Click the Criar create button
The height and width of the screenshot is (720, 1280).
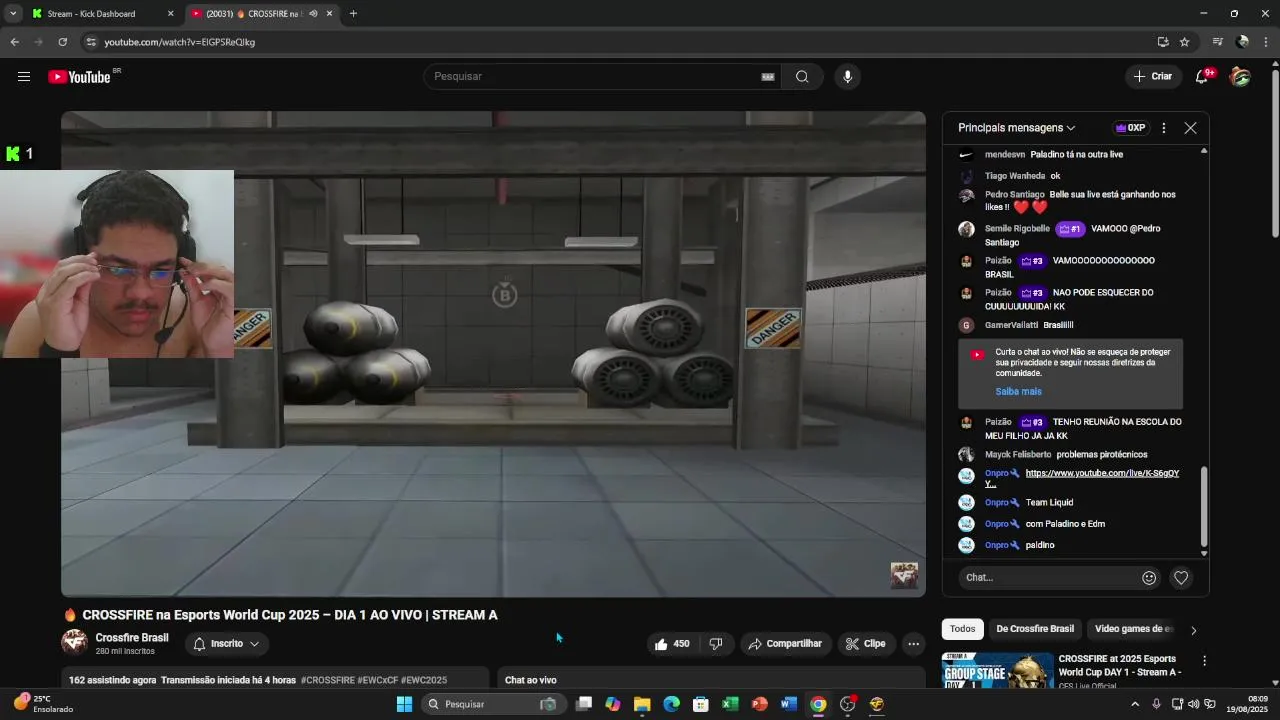coord(1152,76)
